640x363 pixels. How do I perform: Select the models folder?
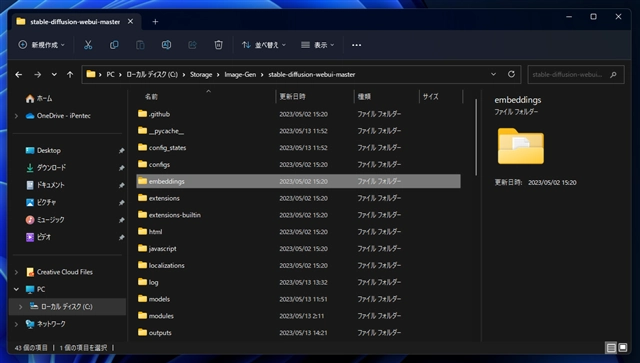pyautogui.click(x=298, y=299)
